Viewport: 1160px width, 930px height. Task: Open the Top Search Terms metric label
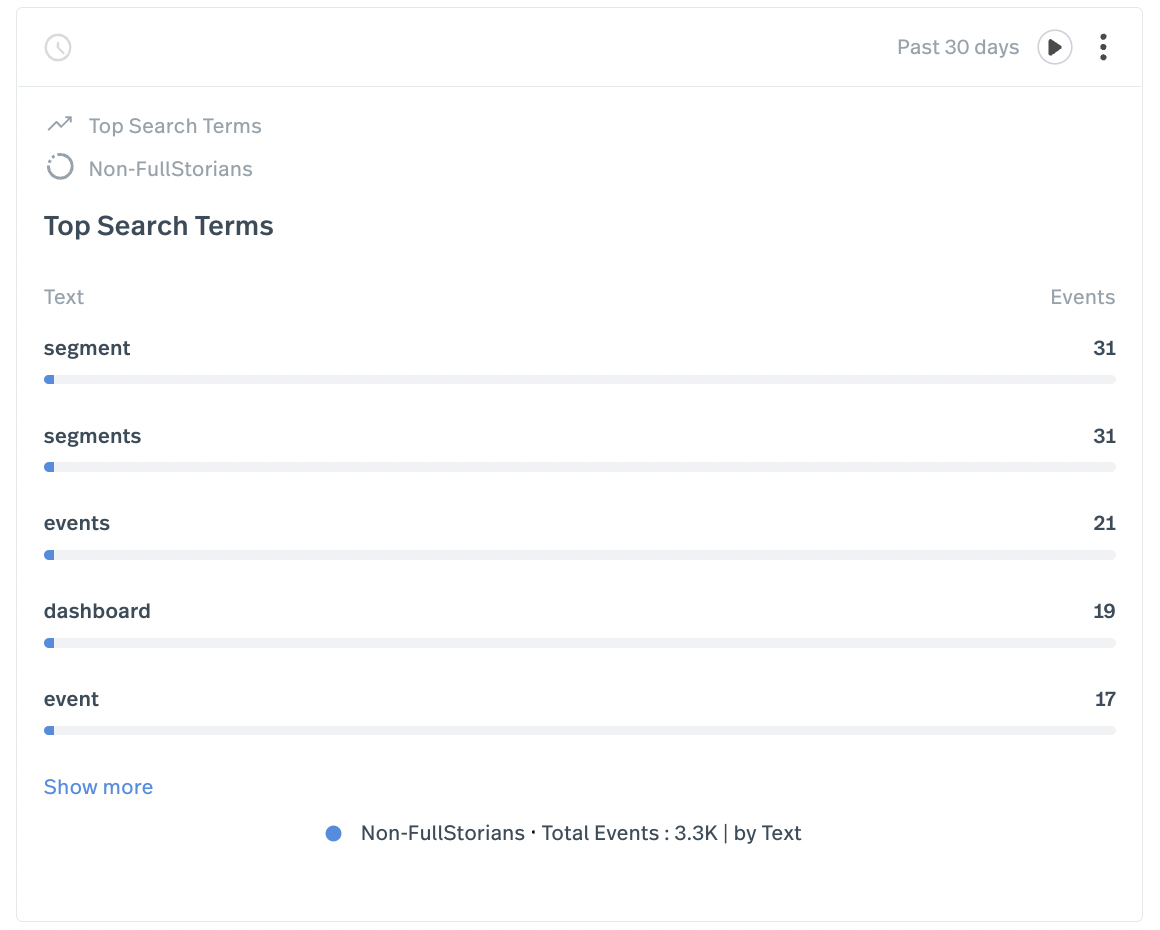pyautogui.click(x=175, y=126)
